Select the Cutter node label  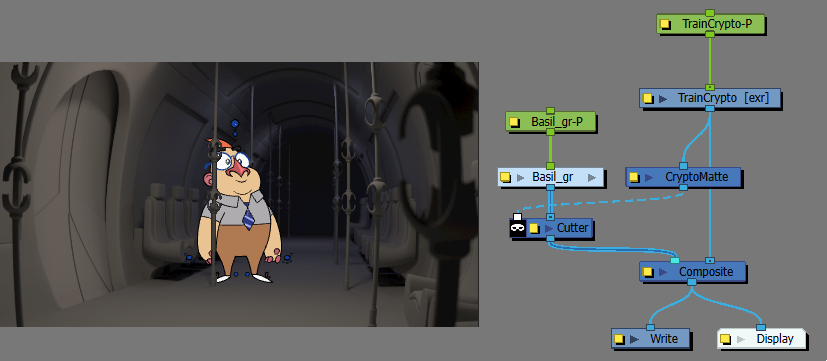click(x=572, y=228)
